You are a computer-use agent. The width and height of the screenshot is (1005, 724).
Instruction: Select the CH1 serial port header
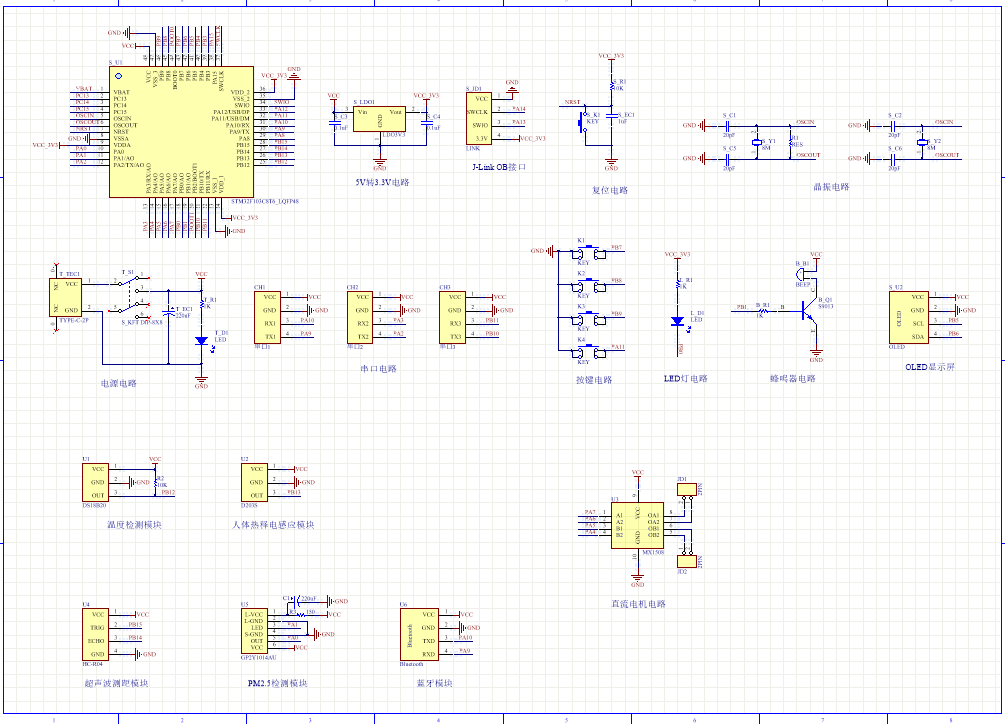[268, 317]
